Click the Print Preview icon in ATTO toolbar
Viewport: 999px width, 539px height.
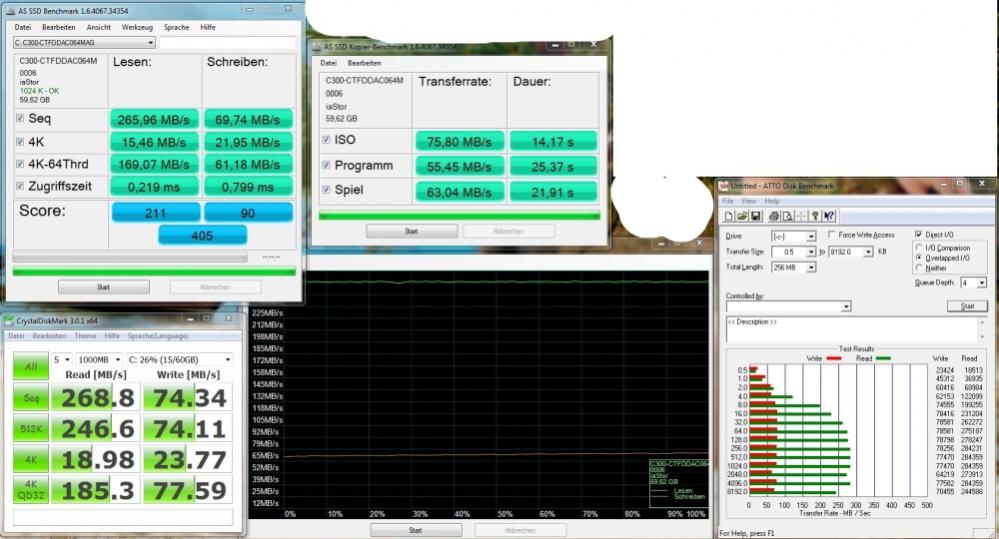(x=787, y=217)
